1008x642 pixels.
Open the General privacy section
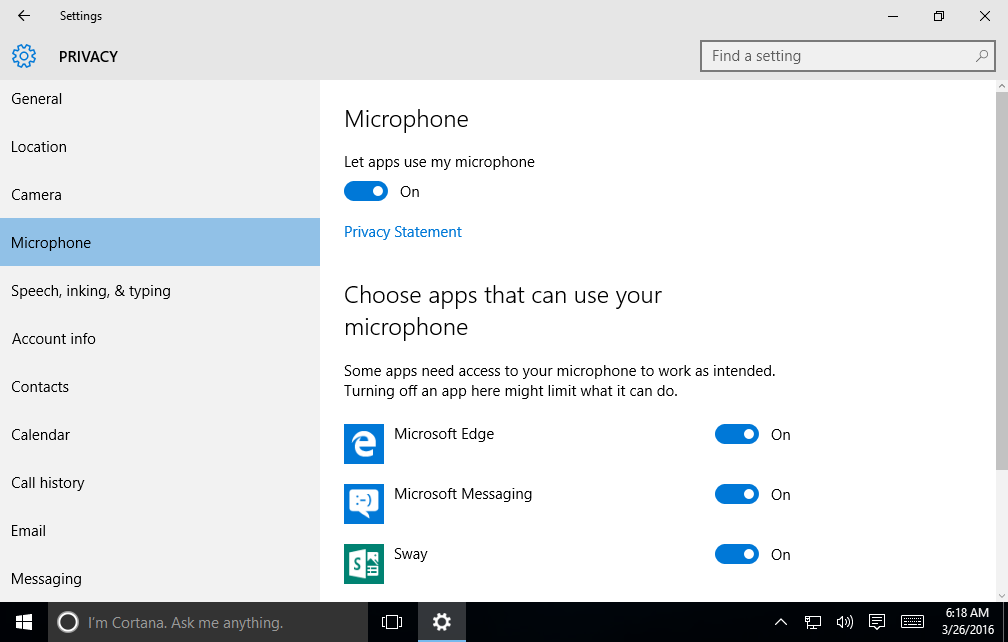pos(159,99)
